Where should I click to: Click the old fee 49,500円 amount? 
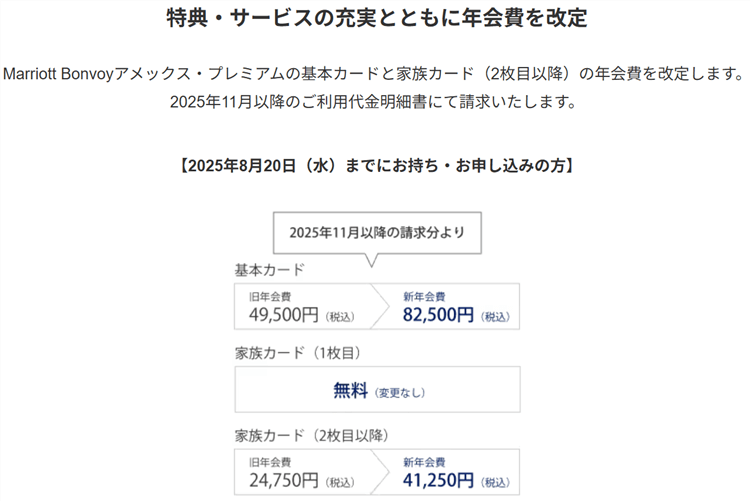pyautogui.click(x=283, y=315)
